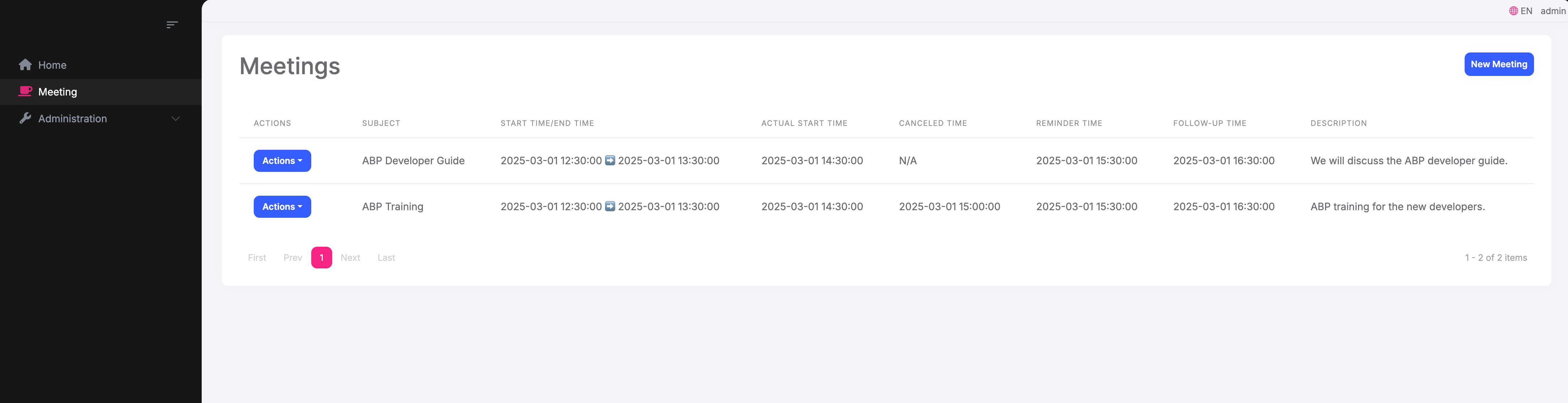
Task: Expand the Administration menu chevron
Action: [x=175, y=119]
